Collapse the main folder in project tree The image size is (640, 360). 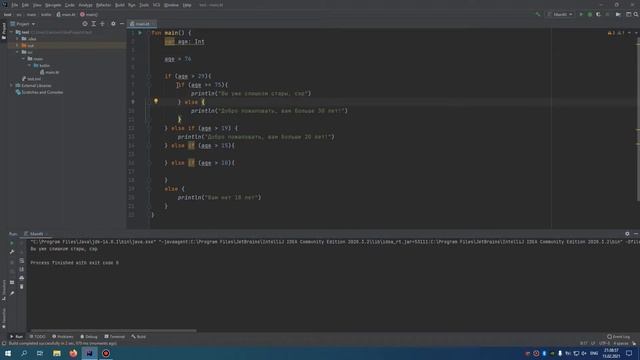[x=23, y=59]
